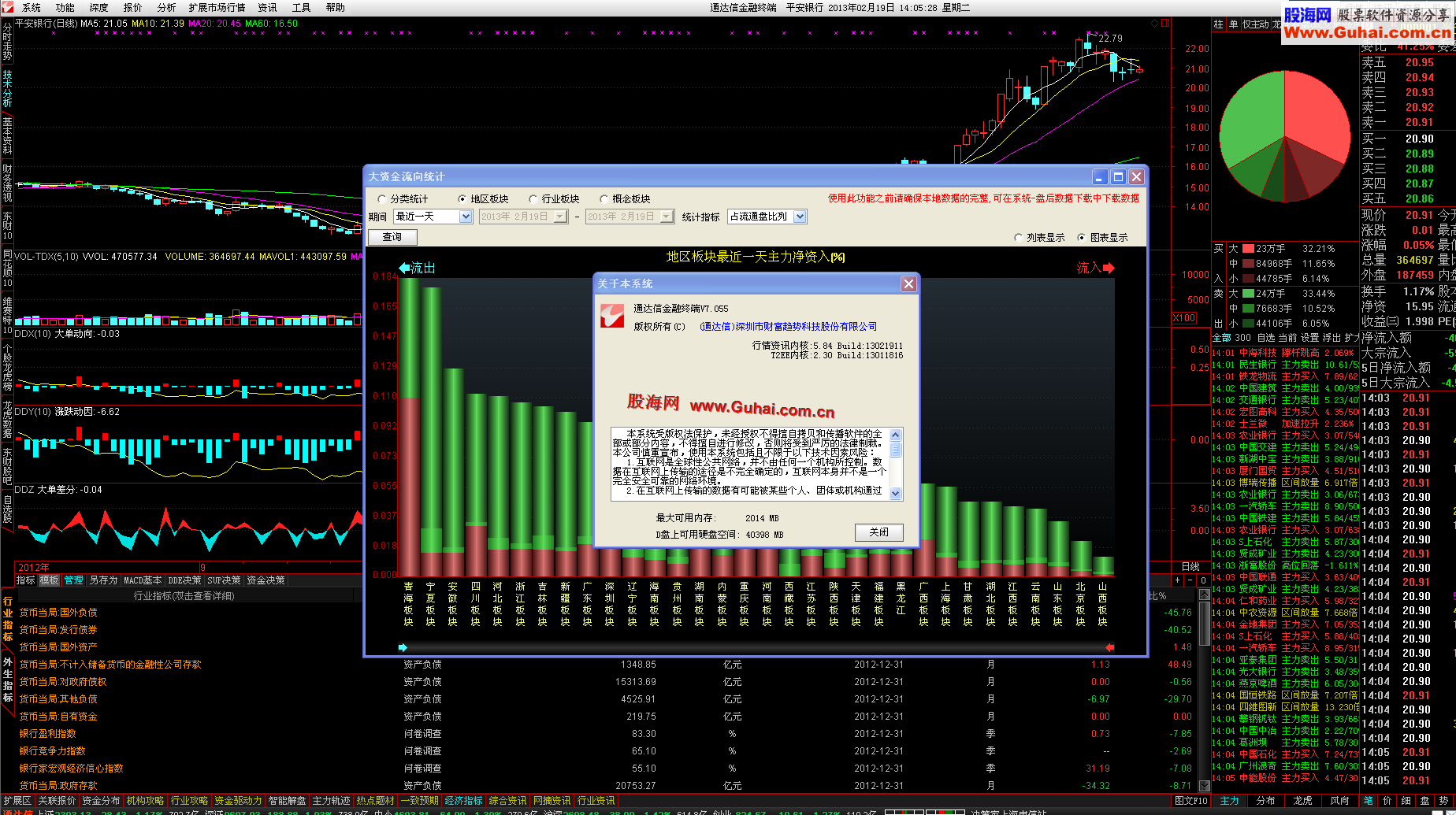Click the 流出 cyan arrow icon
Viewport: 1456px width, 815px height.
click(x=405, y=268)
